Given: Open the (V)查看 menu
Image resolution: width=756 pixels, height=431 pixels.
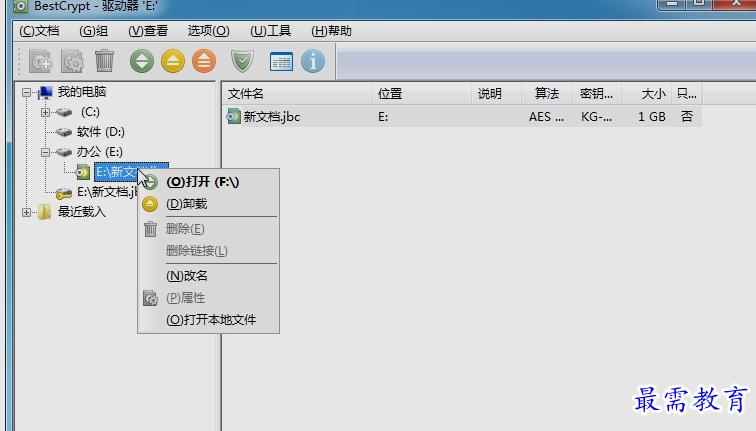Looking at the screenshot, I should point(148,31).
